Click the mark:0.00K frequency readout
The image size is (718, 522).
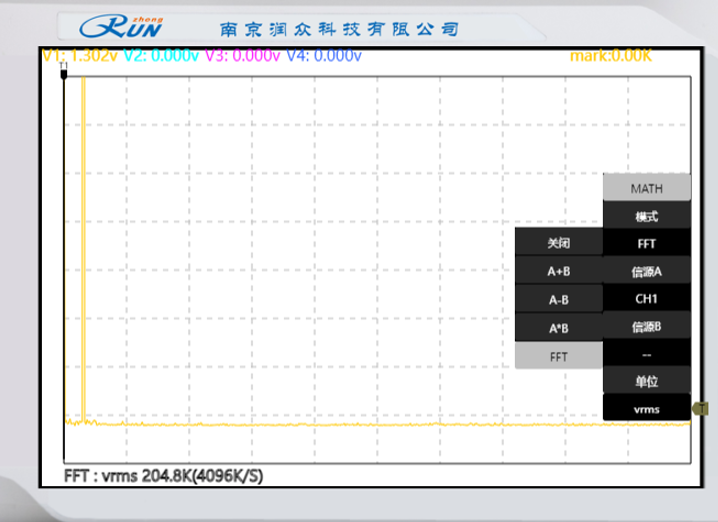coord(610,56)
